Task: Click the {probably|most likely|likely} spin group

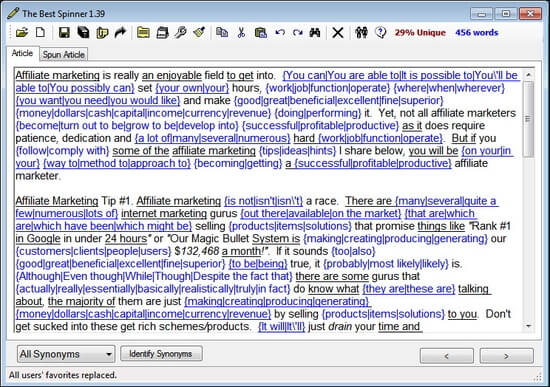Action: [x=386, y=263]
